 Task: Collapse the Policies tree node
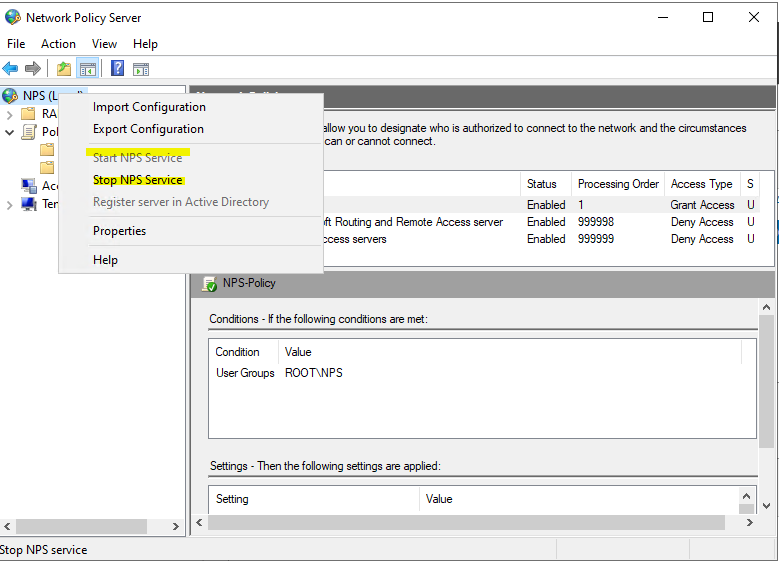point(10,132)
